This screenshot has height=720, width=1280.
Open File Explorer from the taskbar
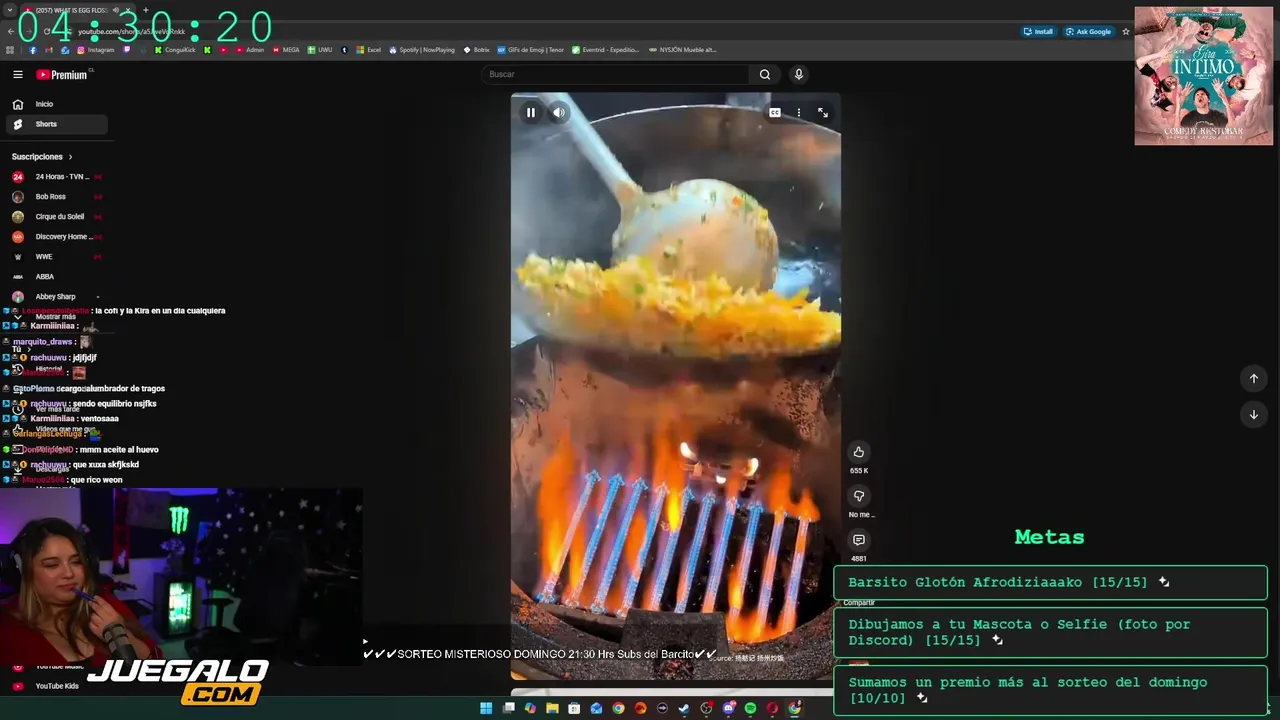[552, 708]
